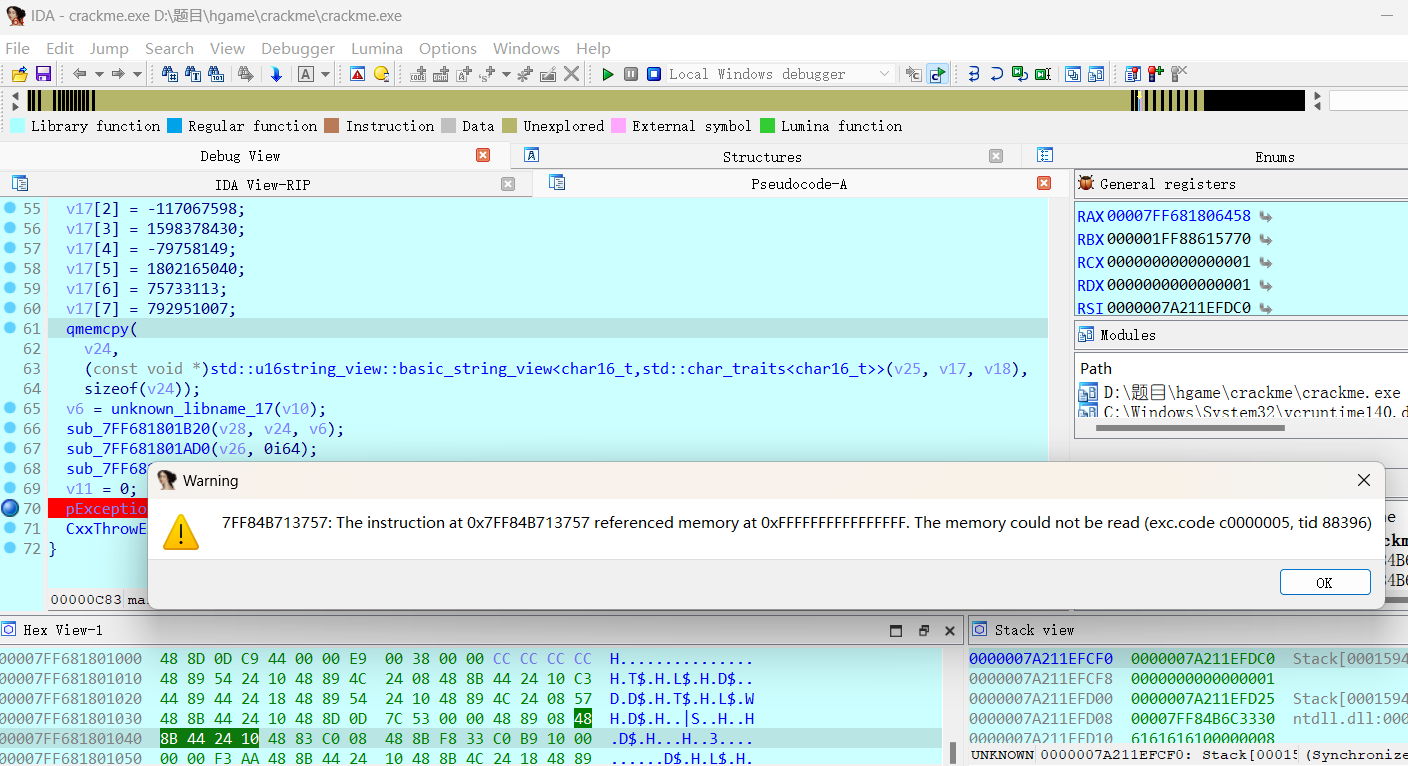1408x766 pixels.
Task: Start the process with the green play button
Action: tap(607, 74)
